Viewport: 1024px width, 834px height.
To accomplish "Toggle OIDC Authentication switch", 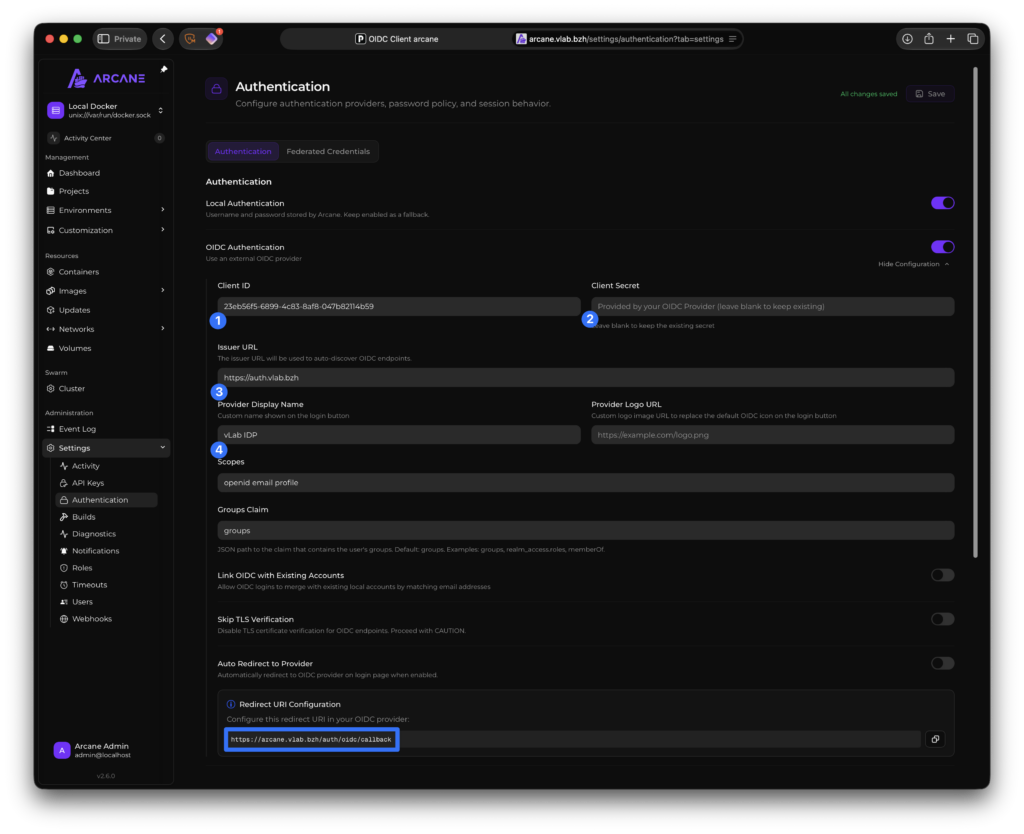I will (x=942, y=247).
